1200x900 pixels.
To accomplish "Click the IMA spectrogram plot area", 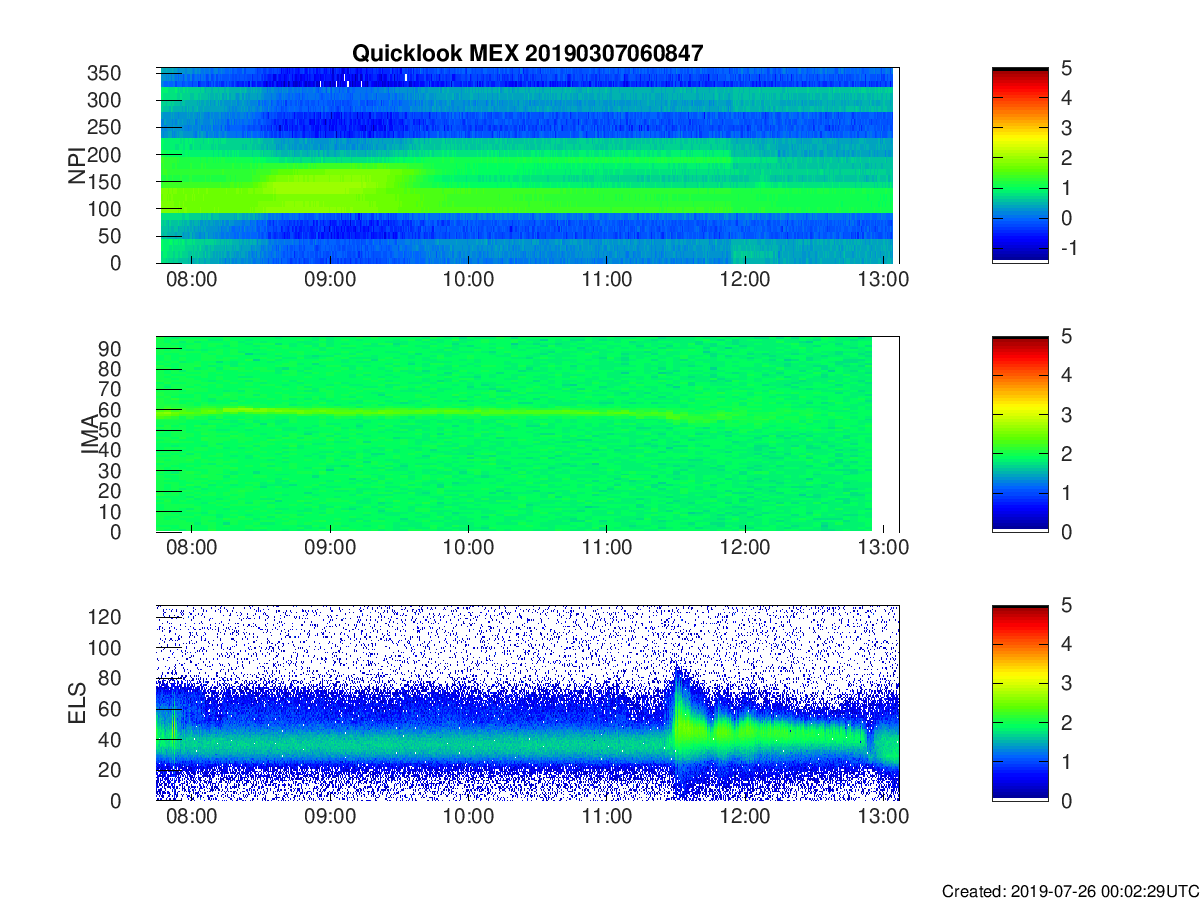I will pyautogui.click(x=528, y=434).
